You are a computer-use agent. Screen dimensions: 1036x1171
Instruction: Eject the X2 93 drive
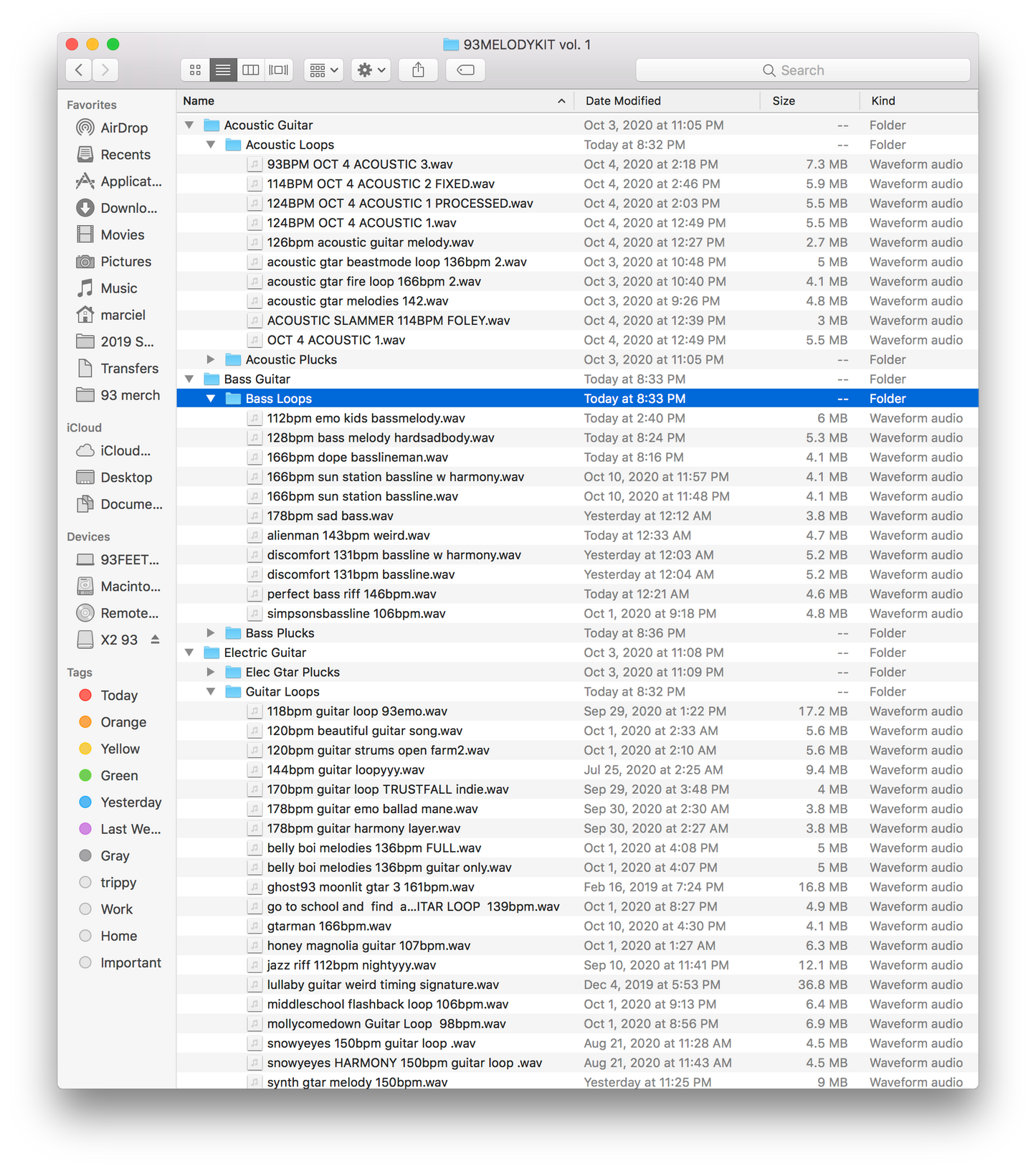(155, 640)
